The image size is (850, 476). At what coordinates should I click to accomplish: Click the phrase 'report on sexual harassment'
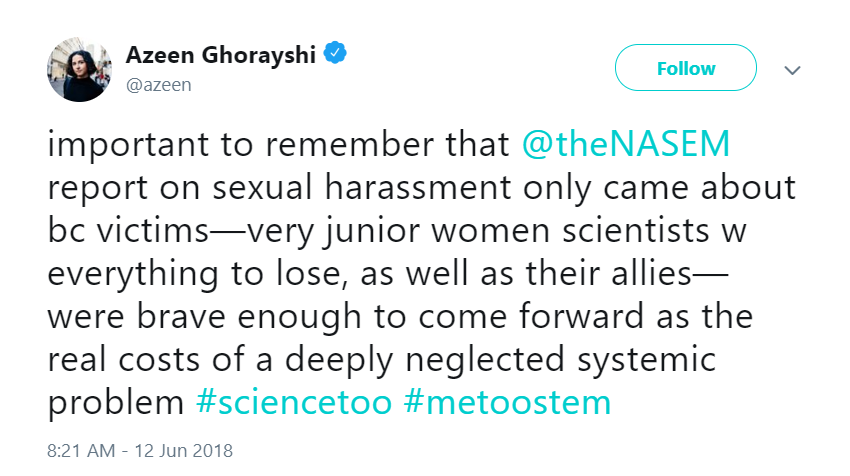279,188
